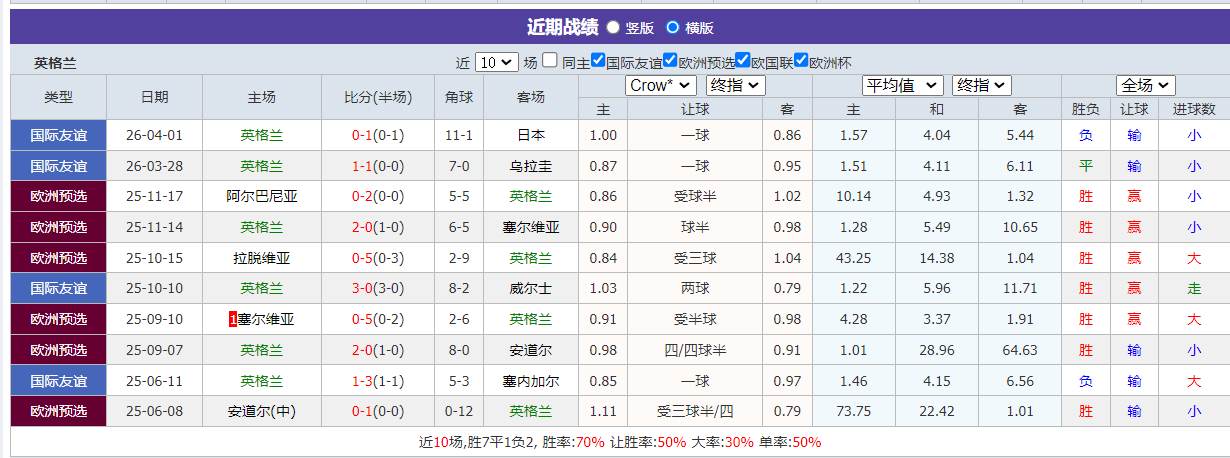
Task: Click corner count 11-1 in 日本 row
Action: [x=459, y=135]
